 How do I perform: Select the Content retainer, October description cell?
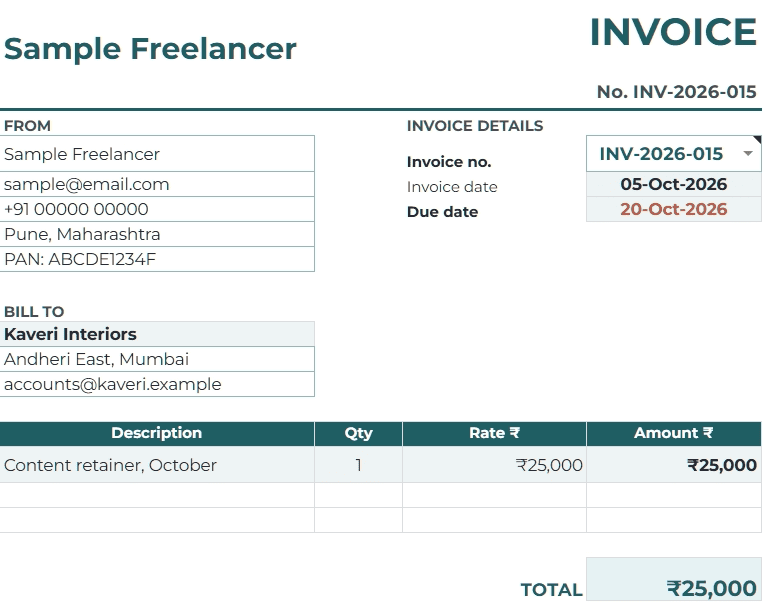157,465
